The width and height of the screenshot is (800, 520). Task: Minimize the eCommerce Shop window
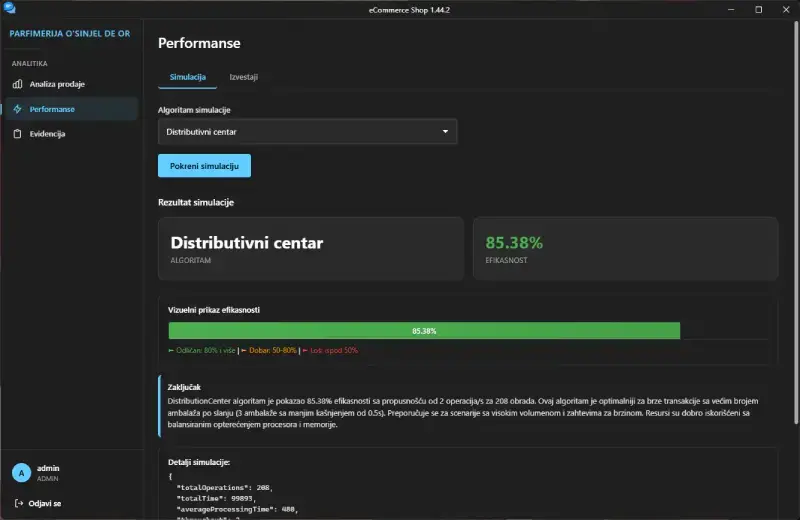click(731, 9)
